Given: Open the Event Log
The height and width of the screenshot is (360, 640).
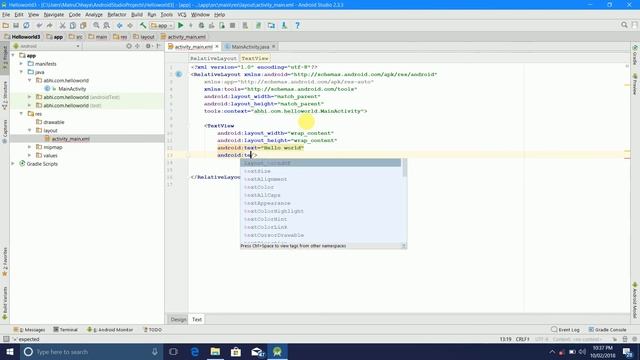Looking at the screenshot, I should (565, 330).
